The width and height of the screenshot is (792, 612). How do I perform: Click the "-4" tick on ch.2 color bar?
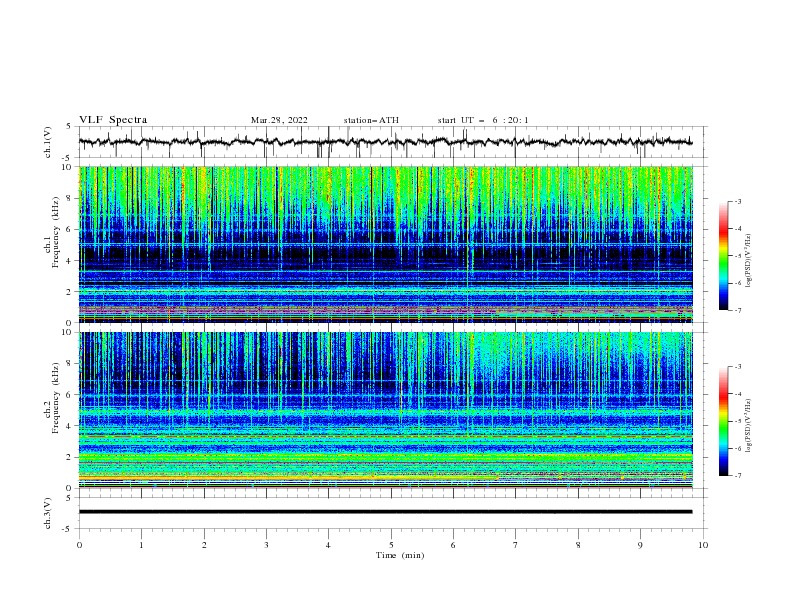tap(737, 394)
